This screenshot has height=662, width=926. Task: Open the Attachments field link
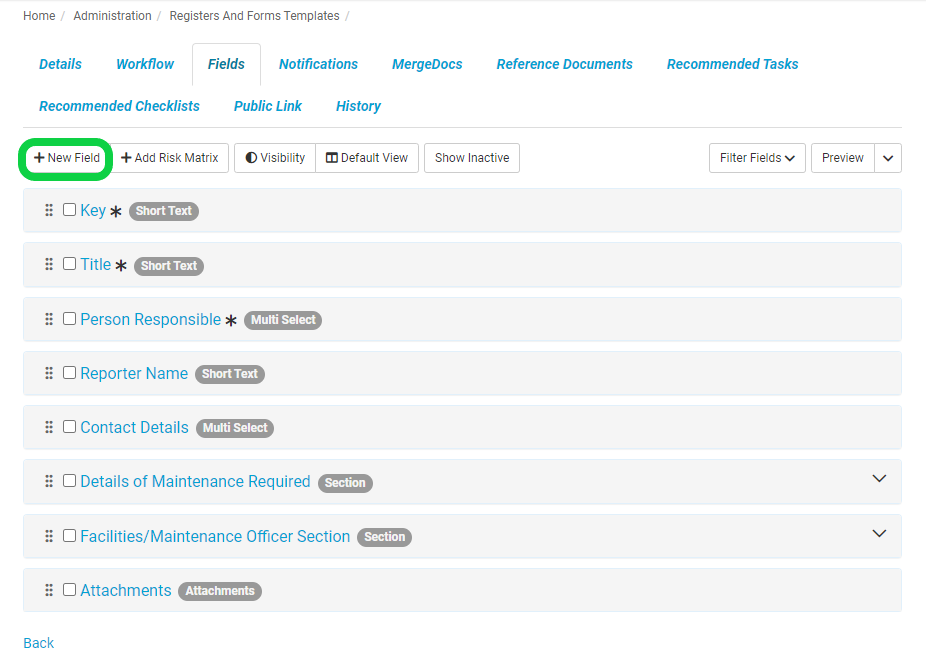coord(126,590)
